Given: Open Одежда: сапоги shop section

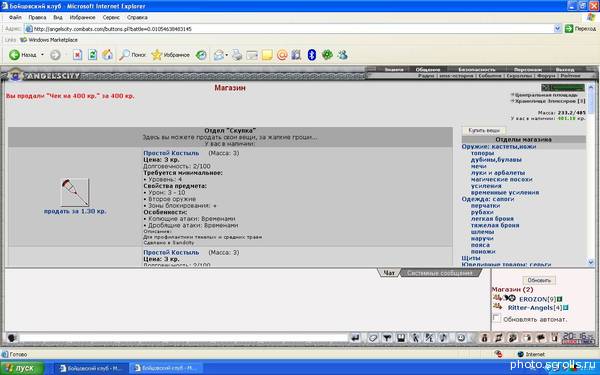Looking at the screenshot, I should pyautogui.click(x=488, y=199).
